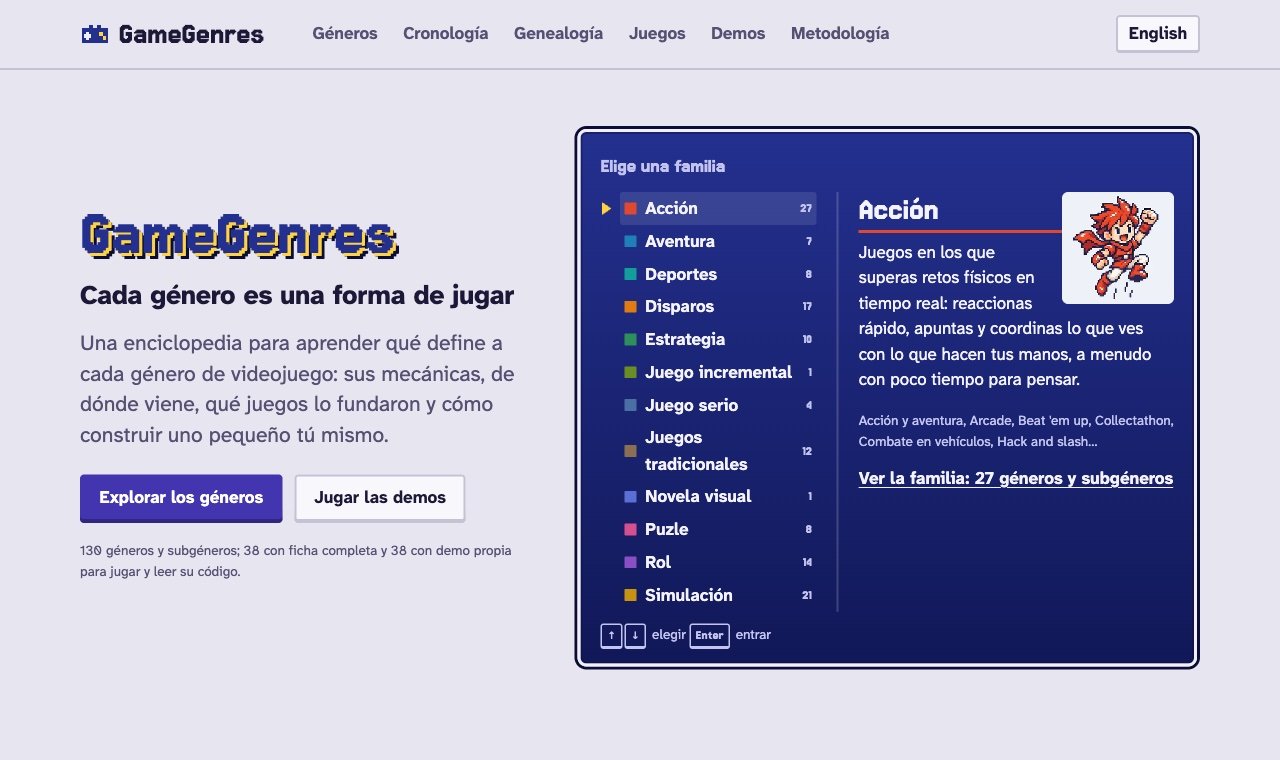Viewport: 1280px width, 760px height.
Task: Select the Acción family row
Action: pos(718,208)
